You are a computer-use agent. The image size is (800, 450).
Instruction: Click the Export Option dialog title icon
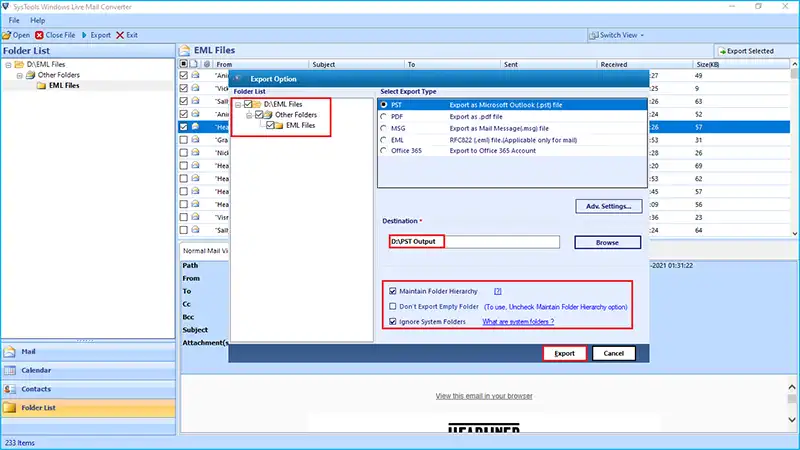click(238, 79)
